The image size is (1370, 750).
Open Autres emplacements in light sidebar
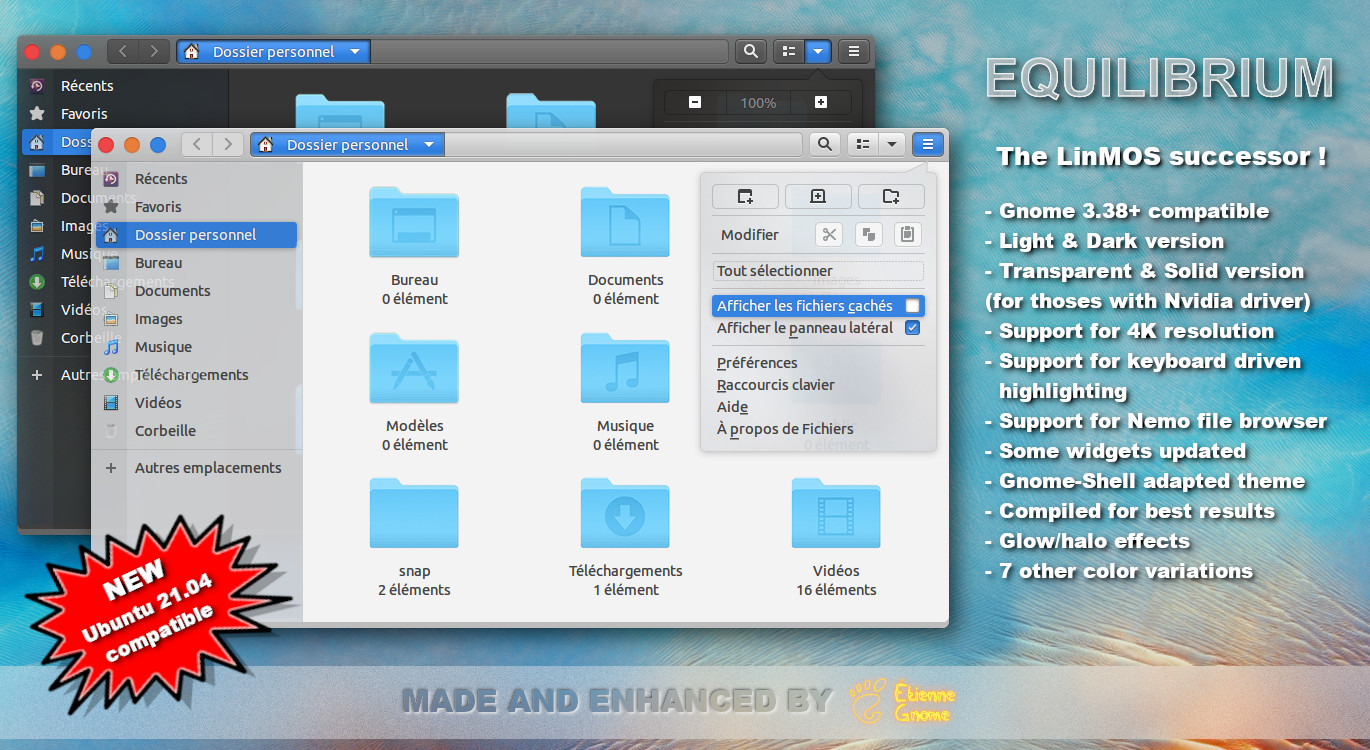196,468
